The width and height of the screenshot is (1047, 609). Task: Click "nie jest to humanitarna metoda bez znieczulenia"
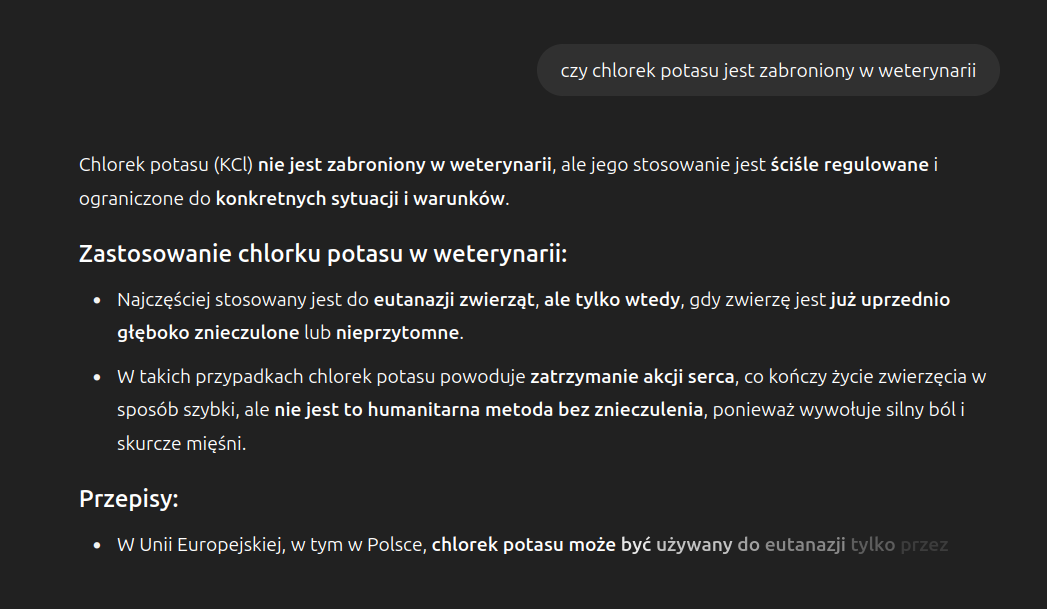pos(489,409)
